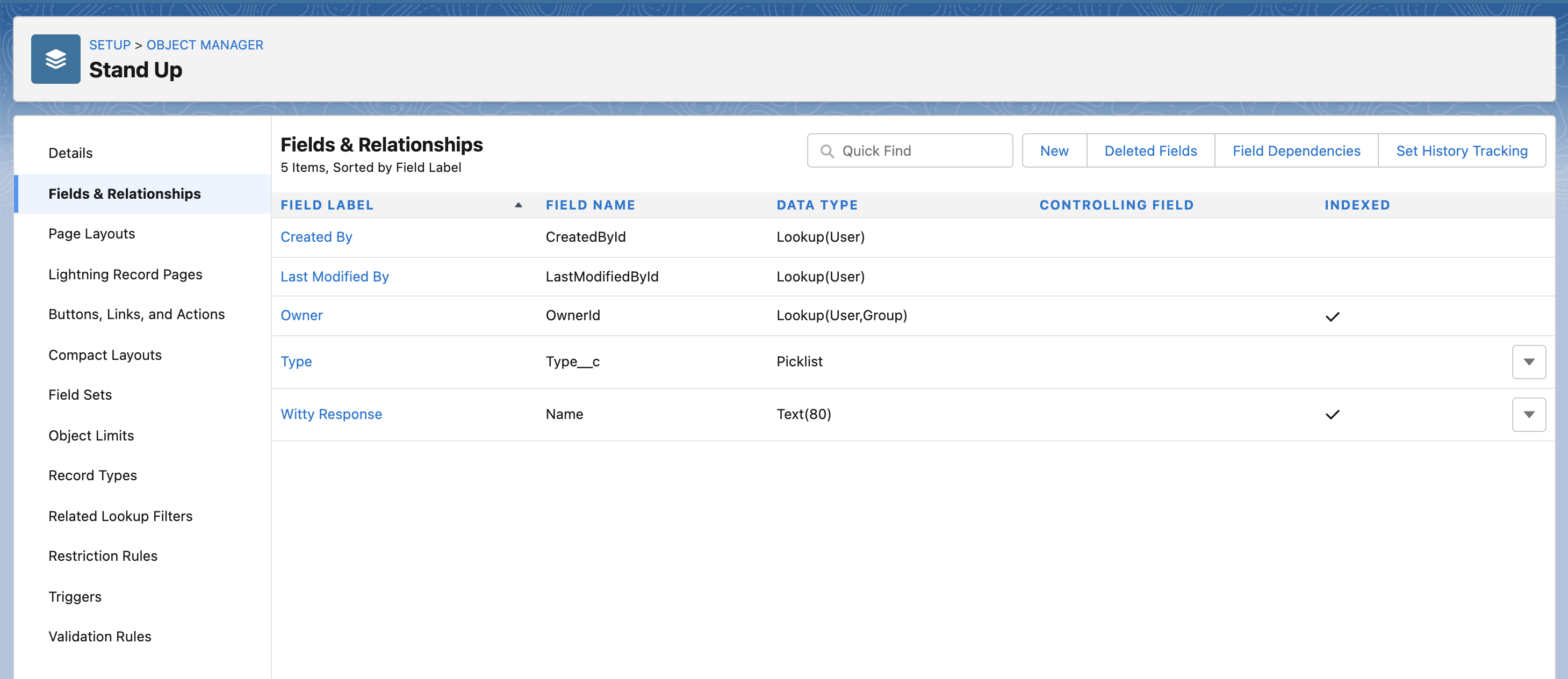Image resolution: width=1568 pixels, height=679 pixels.
Task: Click the Setup breadcrumb link
Action: coord(110,45)
